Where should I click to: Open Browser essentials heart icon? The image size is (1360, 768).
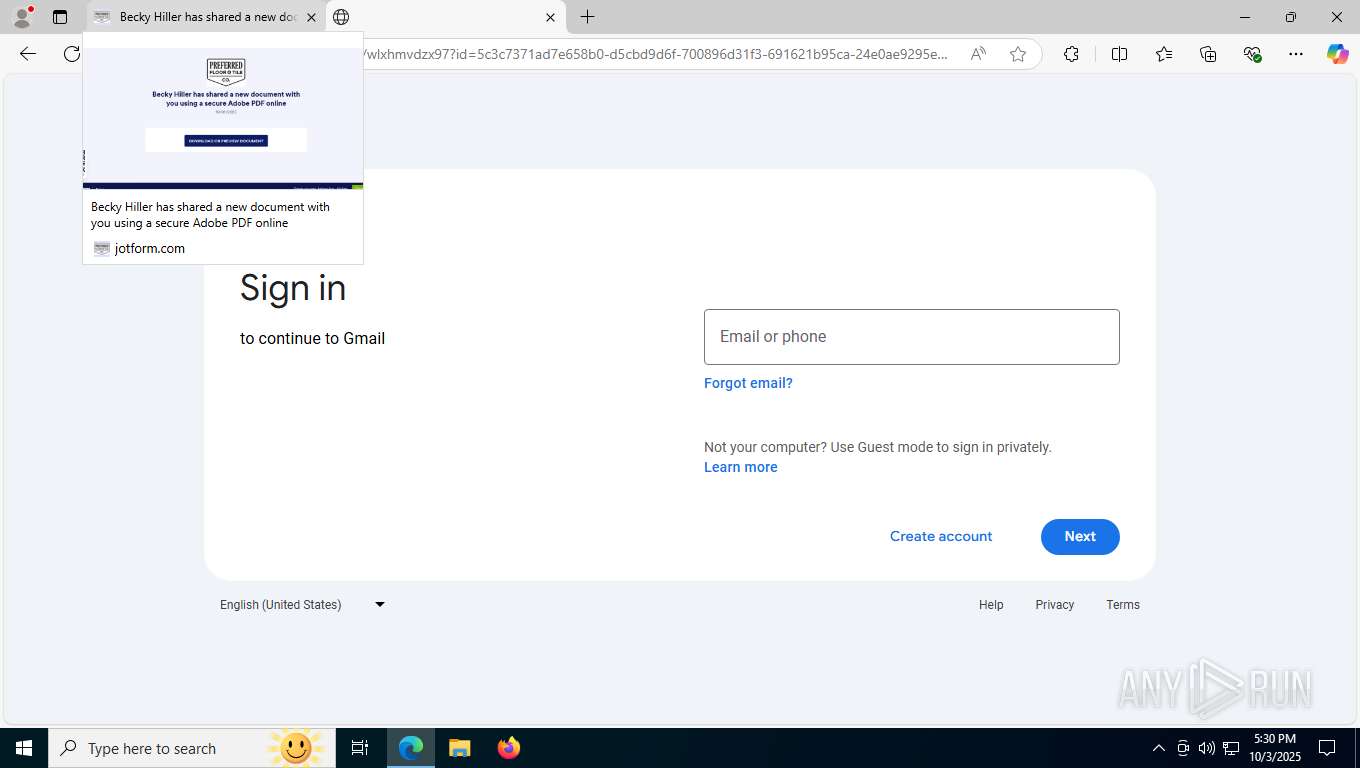click(x=1252, y=54)
